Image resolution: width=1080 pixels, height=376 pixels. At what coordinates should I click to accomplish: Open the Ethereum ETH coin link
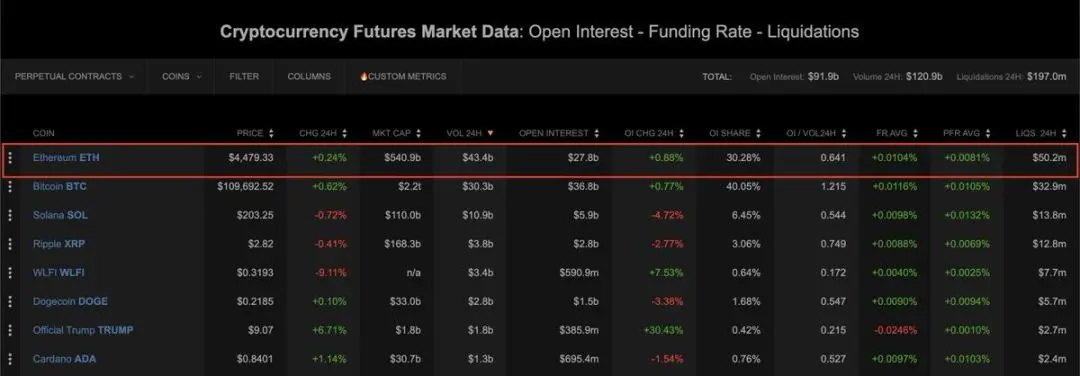[66, 158]
